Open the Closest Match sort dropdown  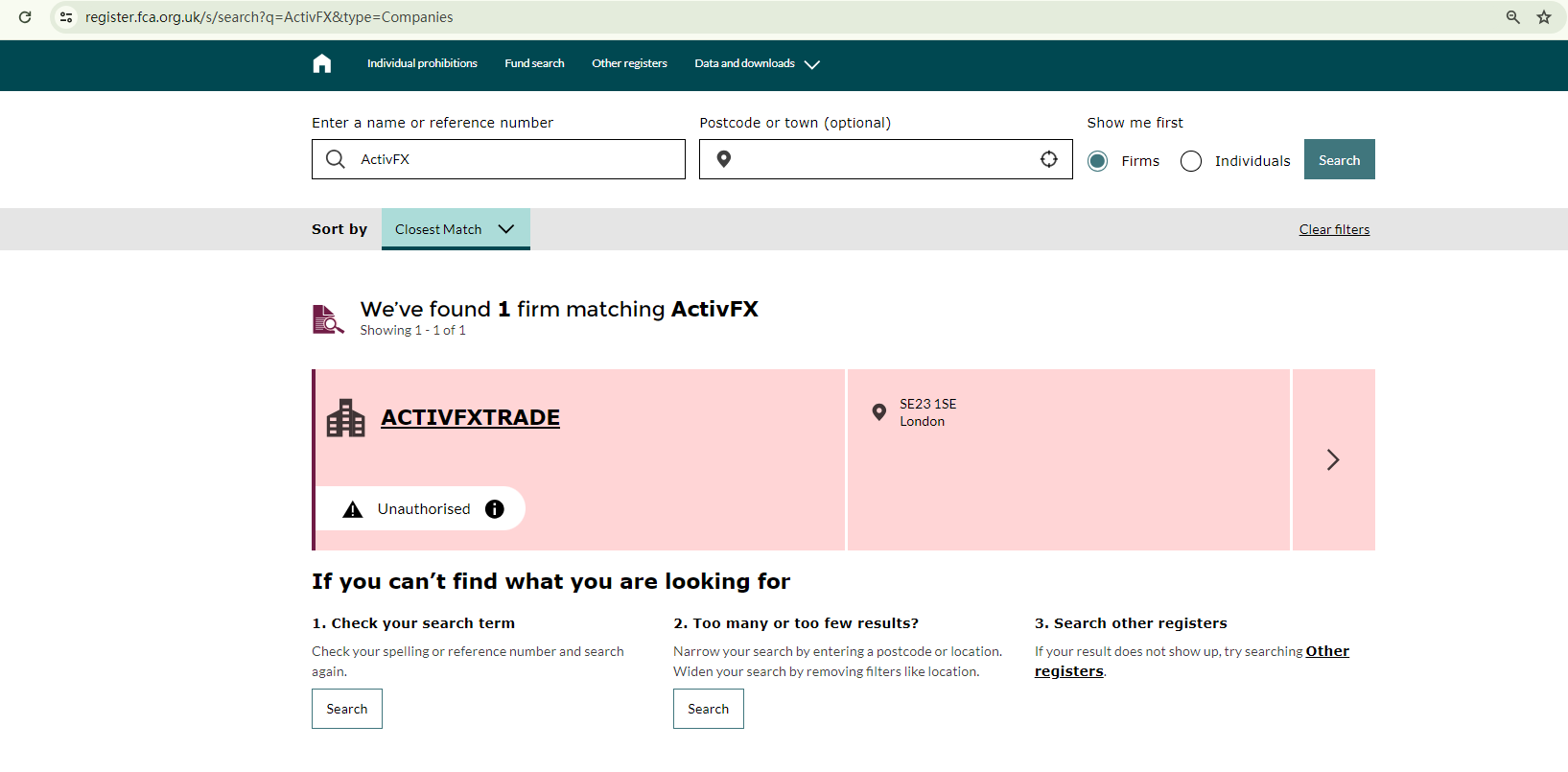456,229
